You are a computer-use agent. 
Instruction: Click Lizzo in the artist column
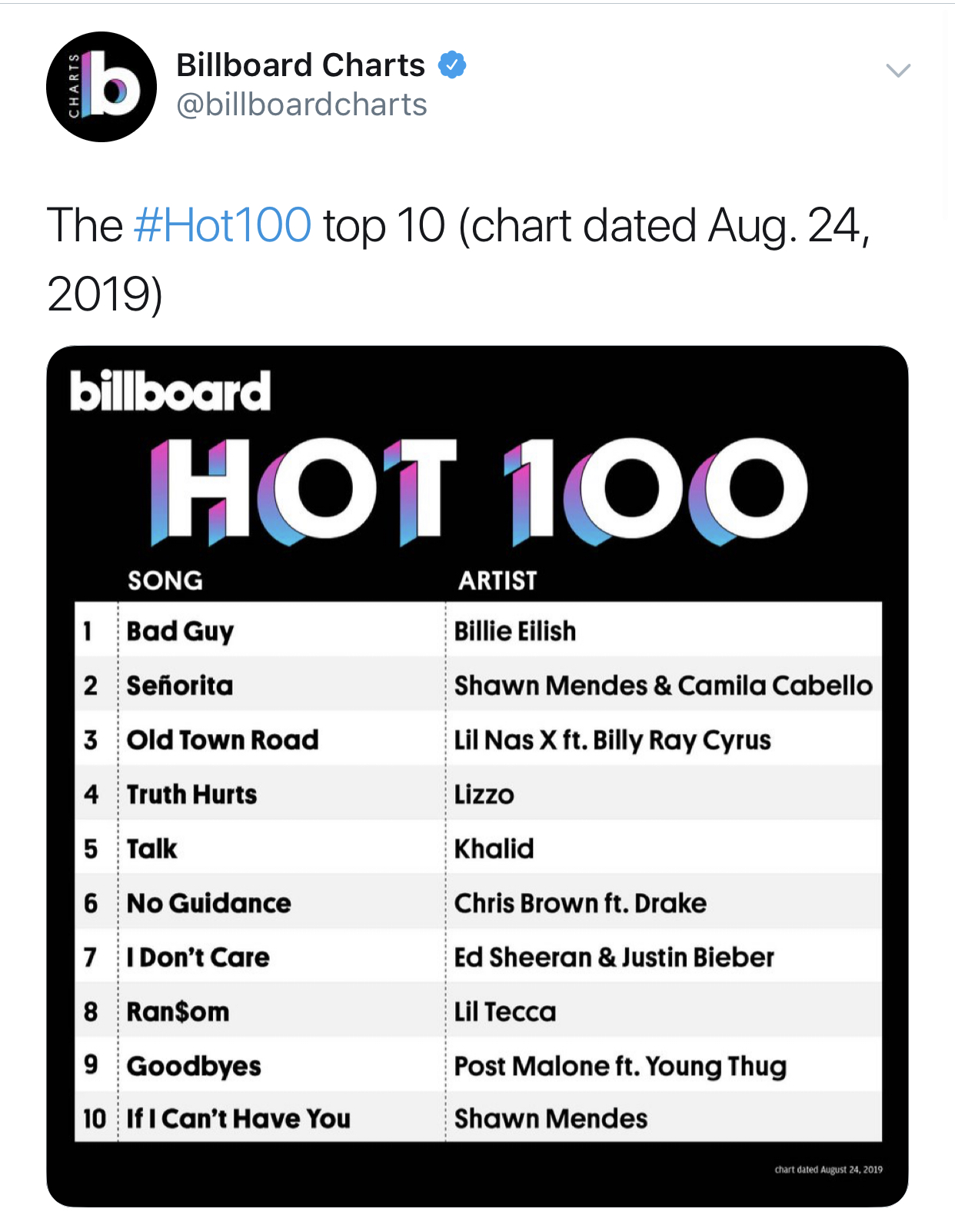coord(484,794)
